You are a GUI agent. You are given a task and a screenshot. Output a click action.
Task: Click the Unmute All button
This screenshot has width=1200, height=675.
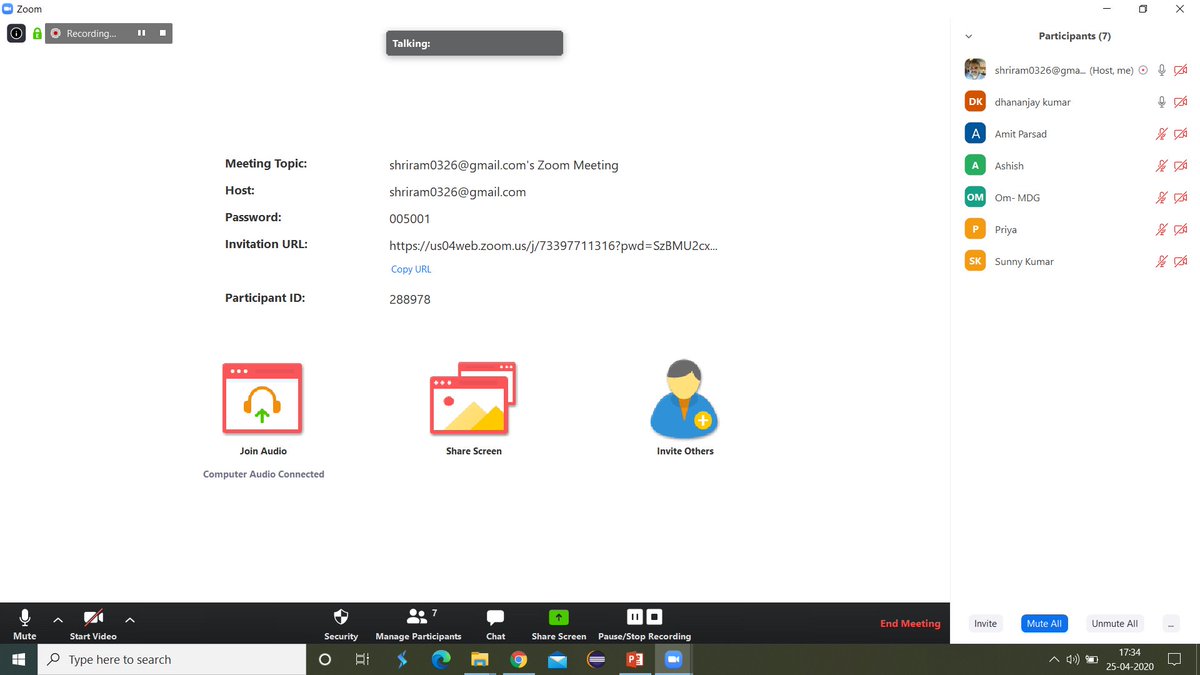coord(1114,623)
